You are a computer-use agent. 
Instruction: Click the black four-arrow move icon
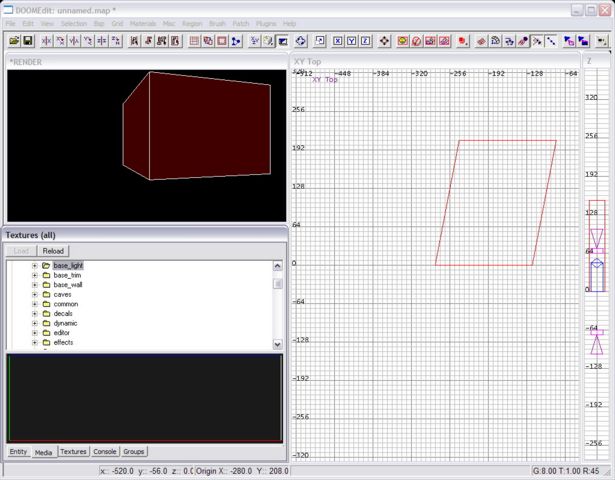coord(384,41)
